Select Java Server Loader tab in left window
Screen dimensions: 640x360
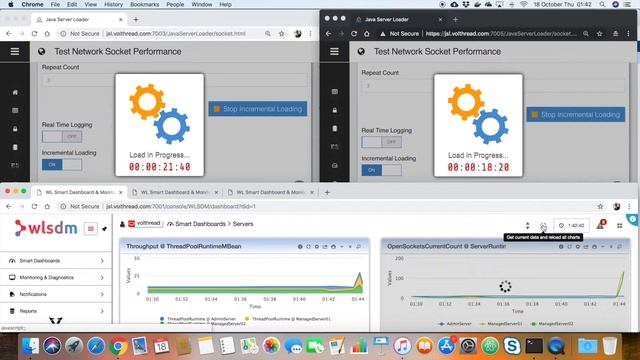(x=79, y=20)
